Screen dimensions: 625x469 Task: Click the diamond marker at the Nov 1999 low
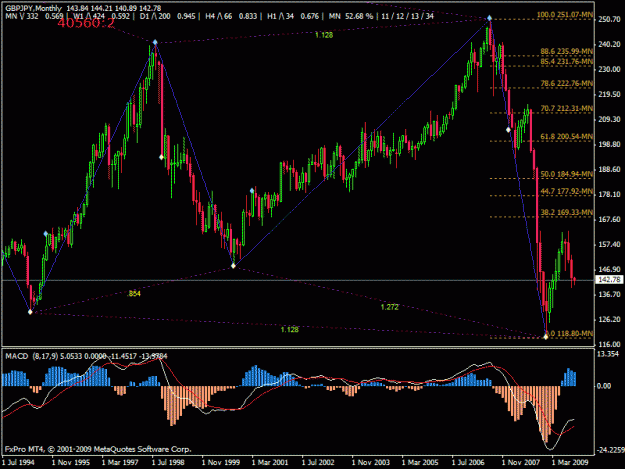(234, 266)
